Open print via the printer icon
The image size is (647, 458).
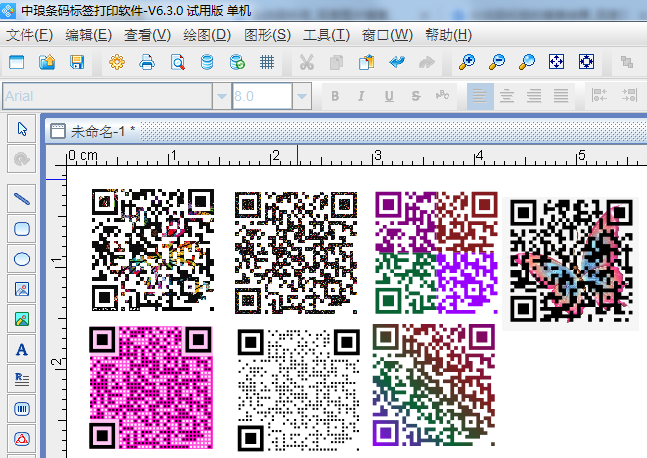click(147, 62)
